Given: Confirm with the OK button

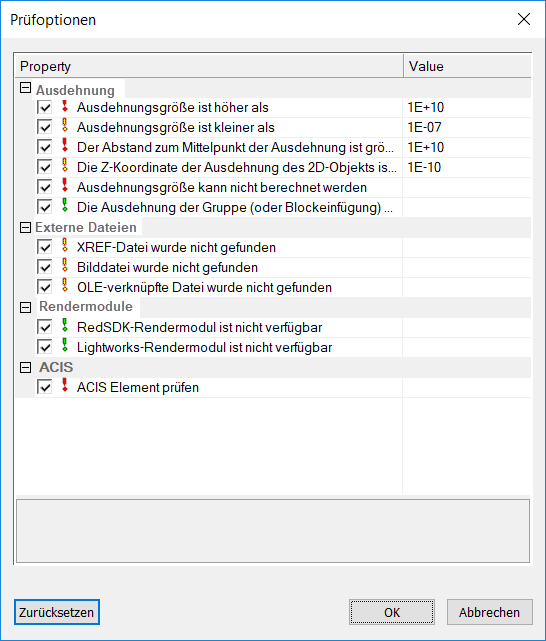Looking at the screenshot, I should tap(392, 612).
